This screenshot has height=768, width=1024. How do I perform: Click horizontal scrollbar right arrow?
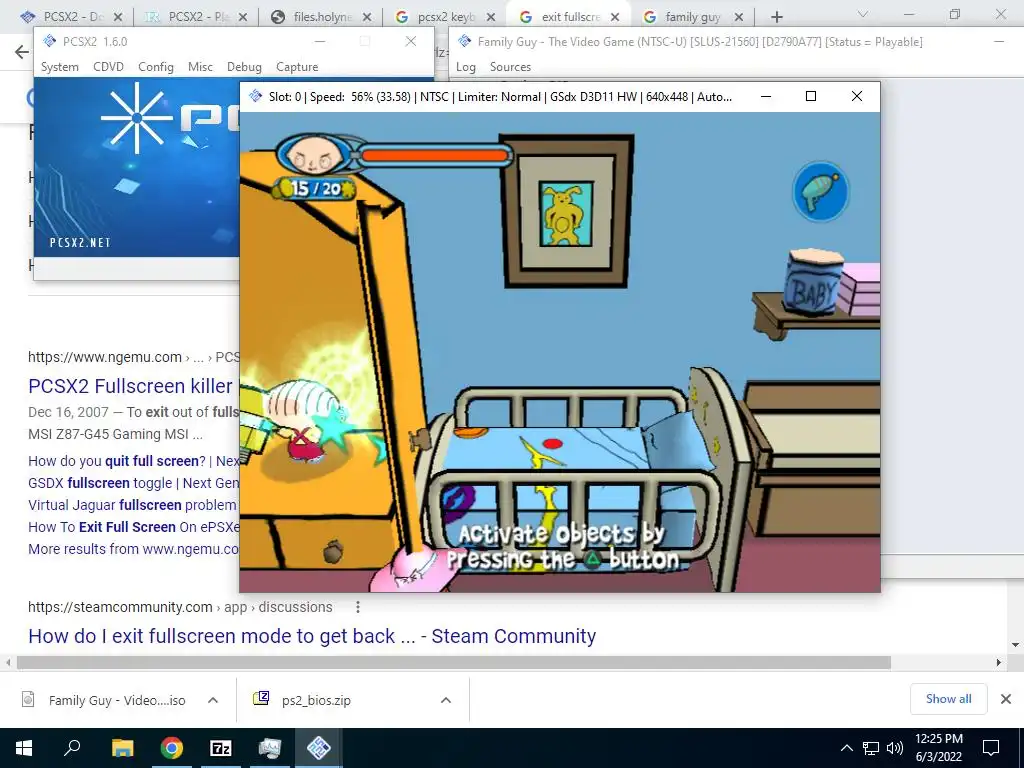[x=998, y=662]
